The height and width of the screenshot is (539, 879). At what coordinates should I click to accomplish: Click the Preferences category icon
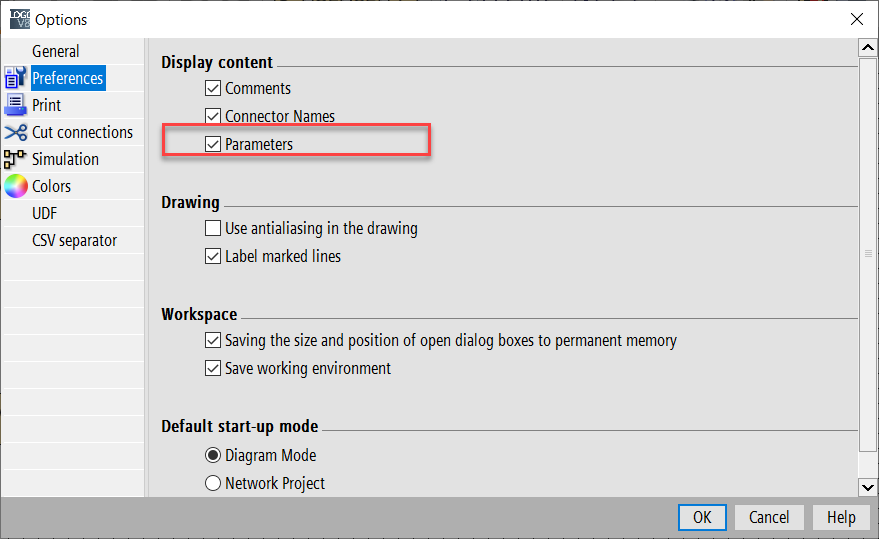pyautogui.click(x=15, y=78)
